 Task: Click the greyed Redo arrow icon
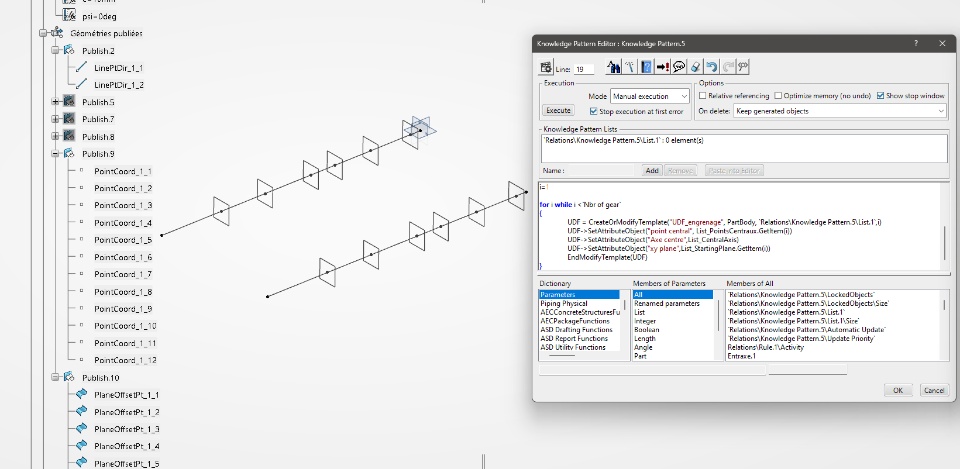click(x=727, y=67)
